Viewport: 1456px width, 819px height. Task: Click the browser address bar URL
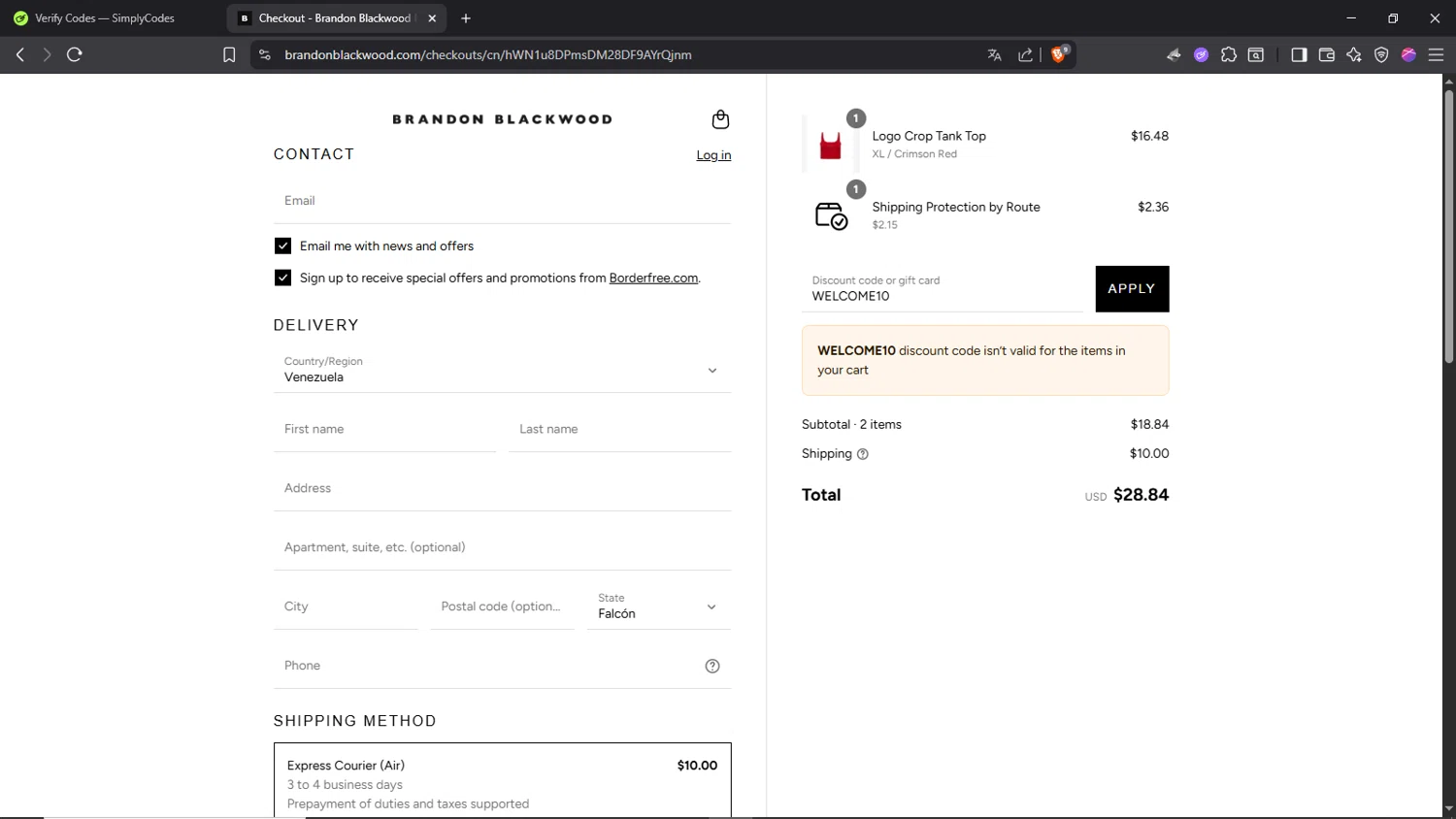488,55
